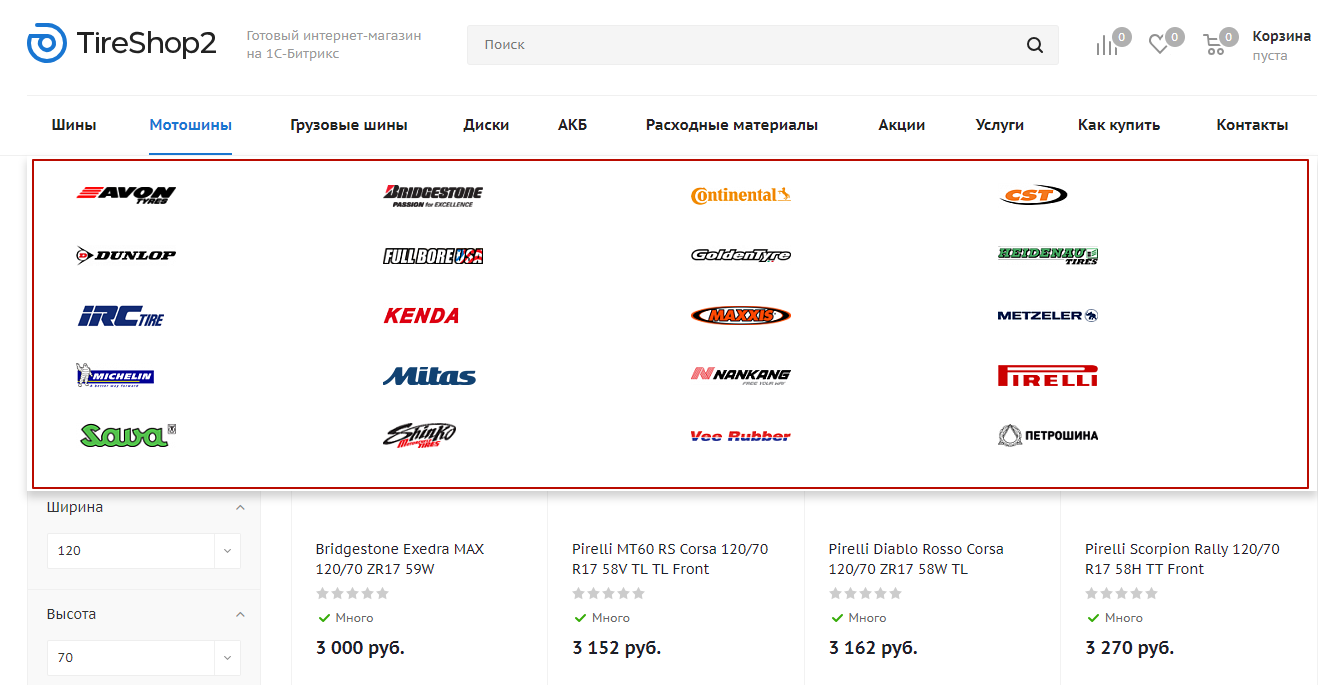Click the 3 000 руб. price

(x=360, y=648)
